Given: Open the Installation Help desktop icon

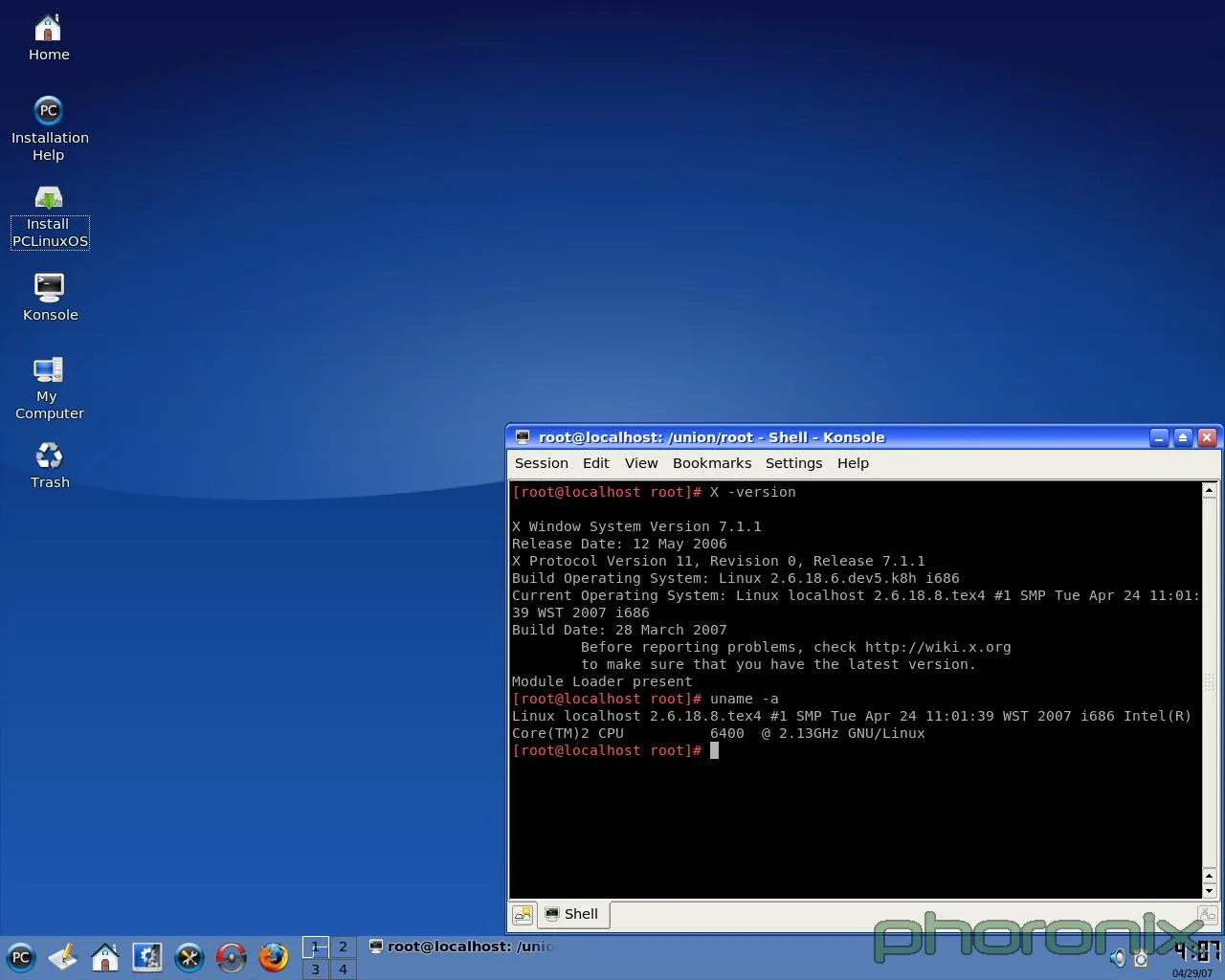Looking at the screenshot, I should pos(49,128).
